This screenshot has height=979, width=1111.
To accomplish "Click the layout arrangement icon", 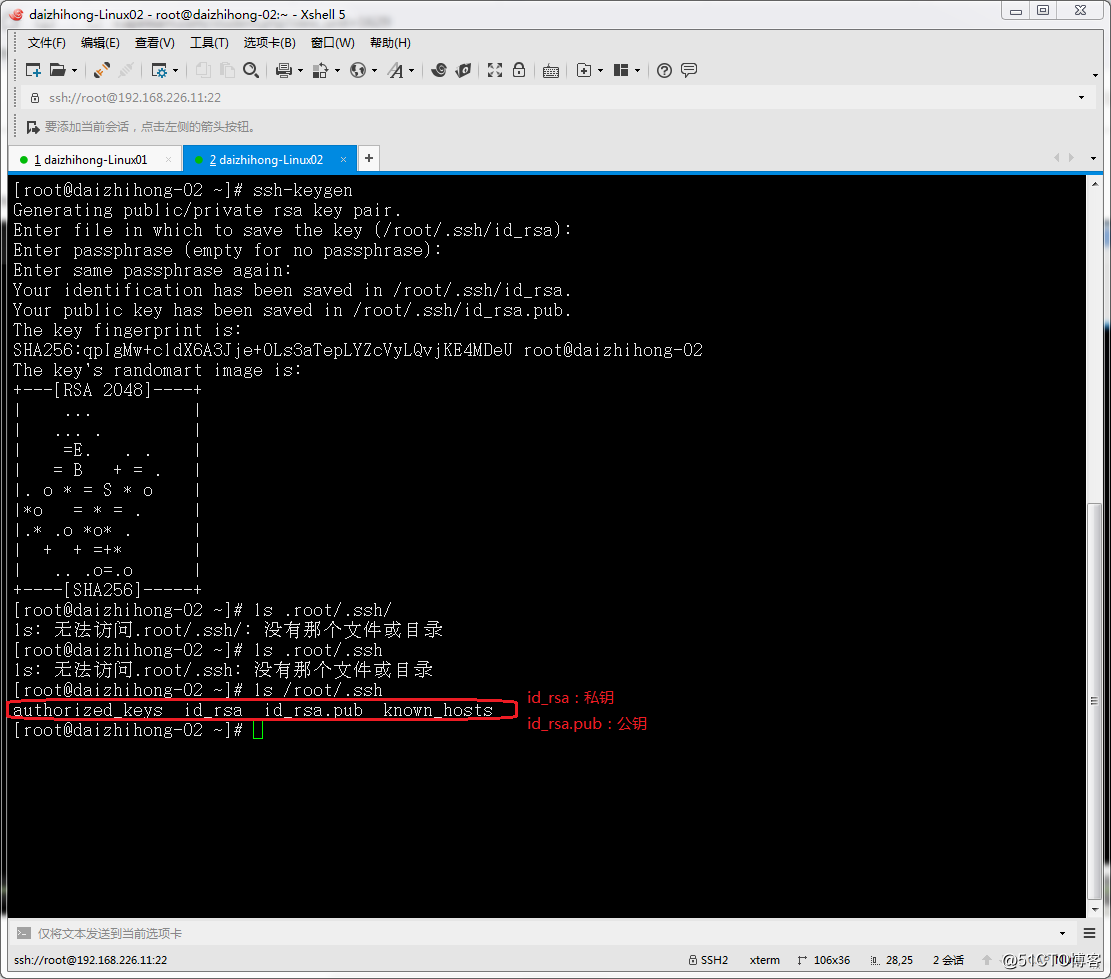I will [621, 70].
